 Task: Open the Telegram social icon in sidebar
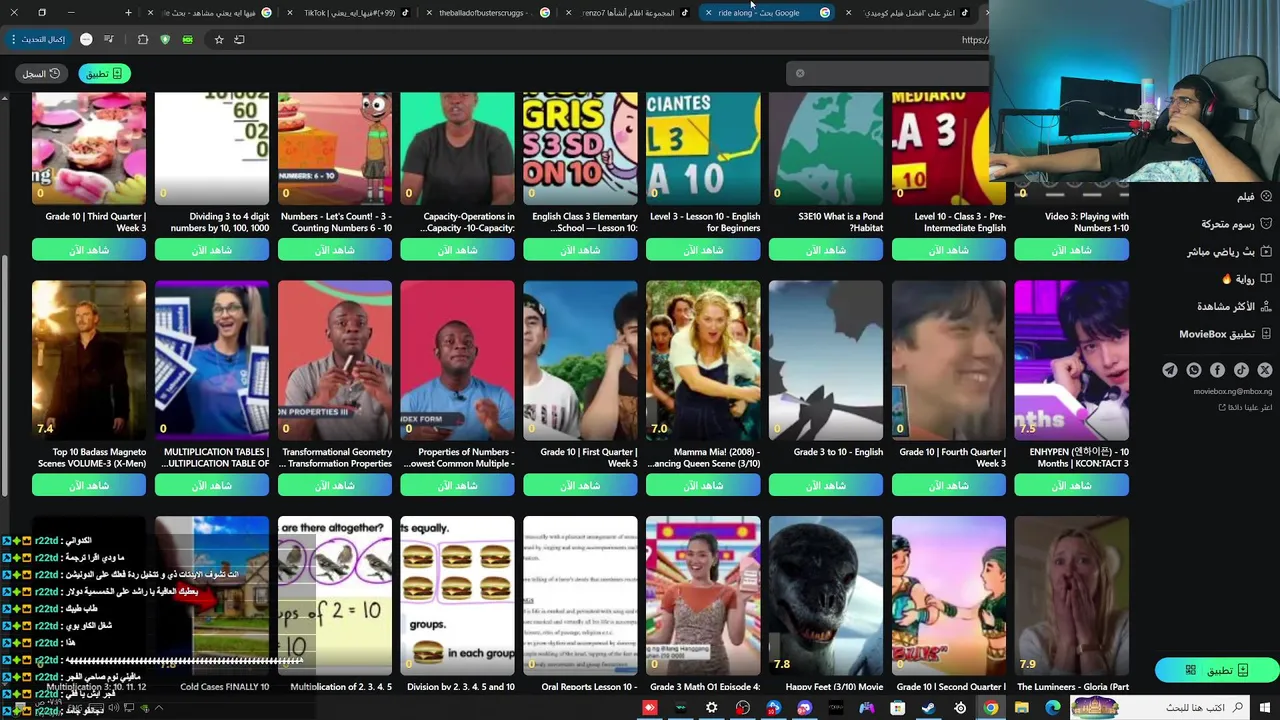pyautogui.click(x=1170, y=370)
